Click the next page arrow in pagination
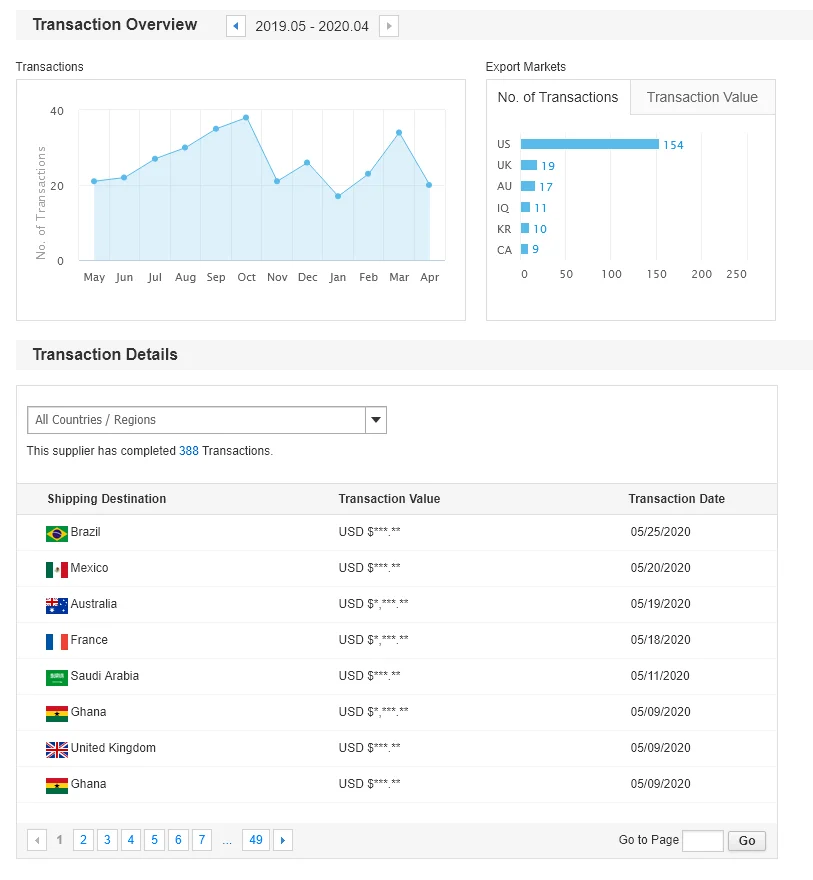Screen dimensions: 813x880 tap(283, 840)
